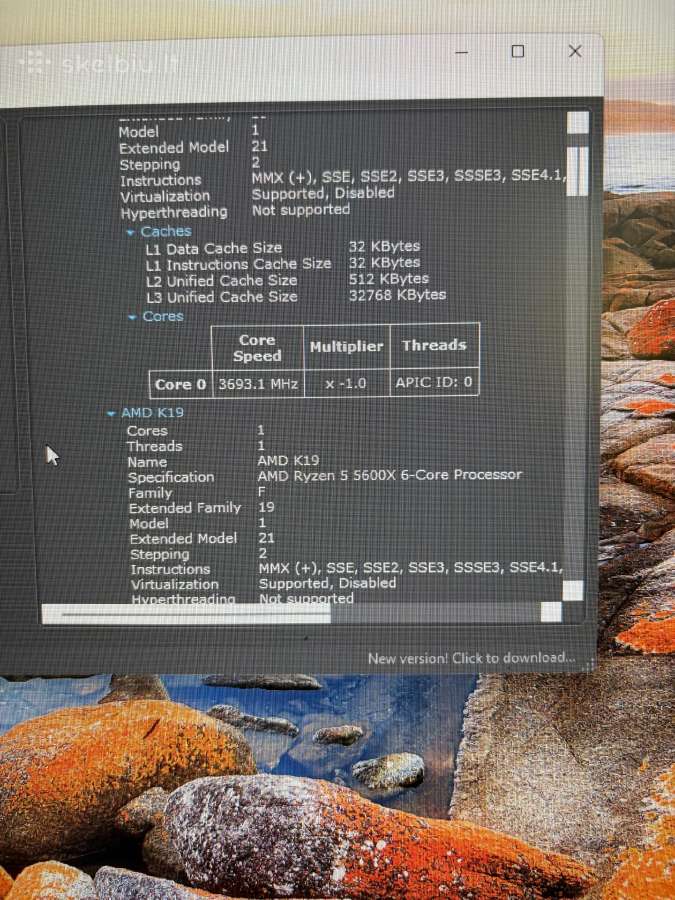Select the 'L2 Unified Cache Size' row

287,280
